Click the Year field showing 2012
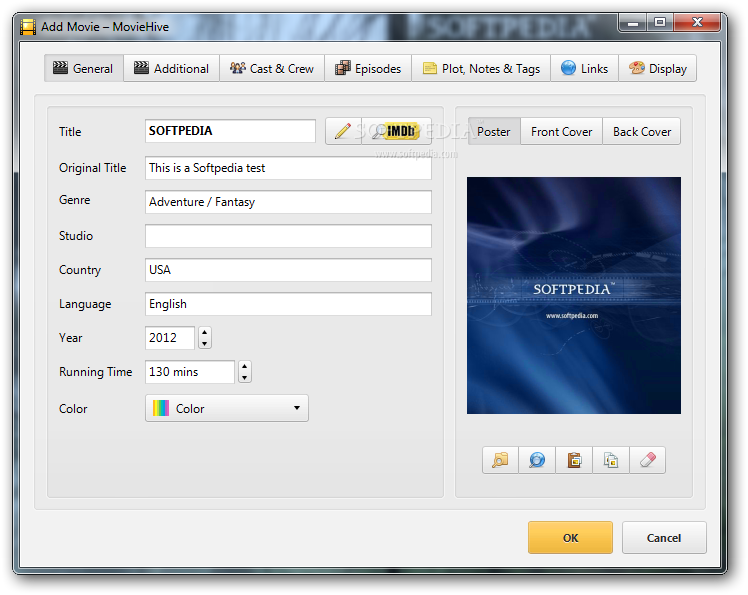The height and width of the screenshot is (595, 748). point(170,338)
